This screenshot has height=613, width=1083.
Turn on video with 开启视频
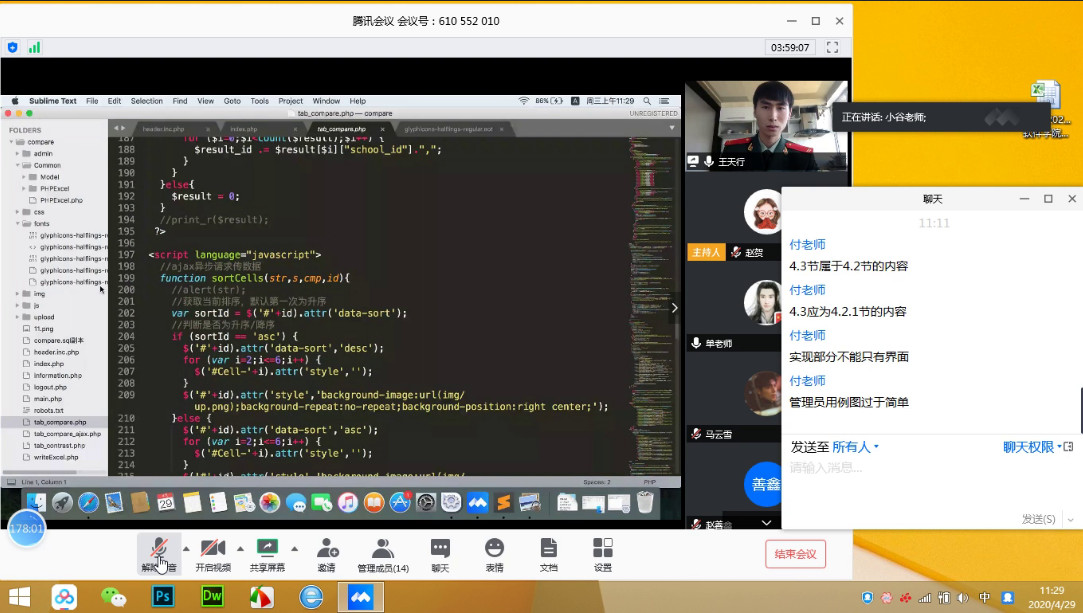pos(212,549)
